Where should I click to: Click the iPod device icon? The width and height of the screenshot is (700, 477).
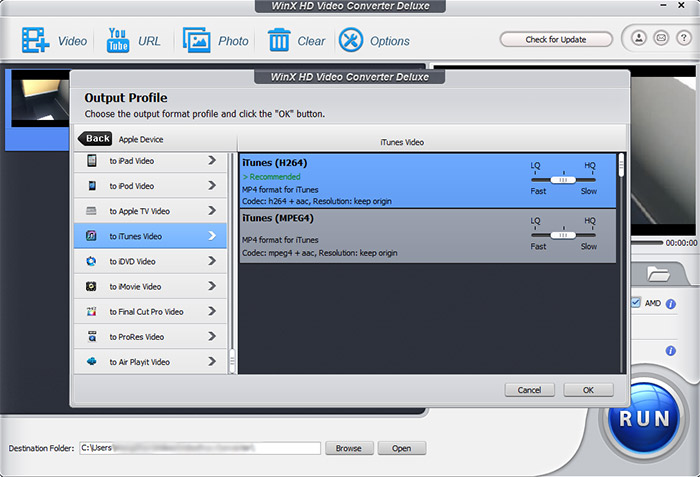pyautogui.click(x=92, y=186)
